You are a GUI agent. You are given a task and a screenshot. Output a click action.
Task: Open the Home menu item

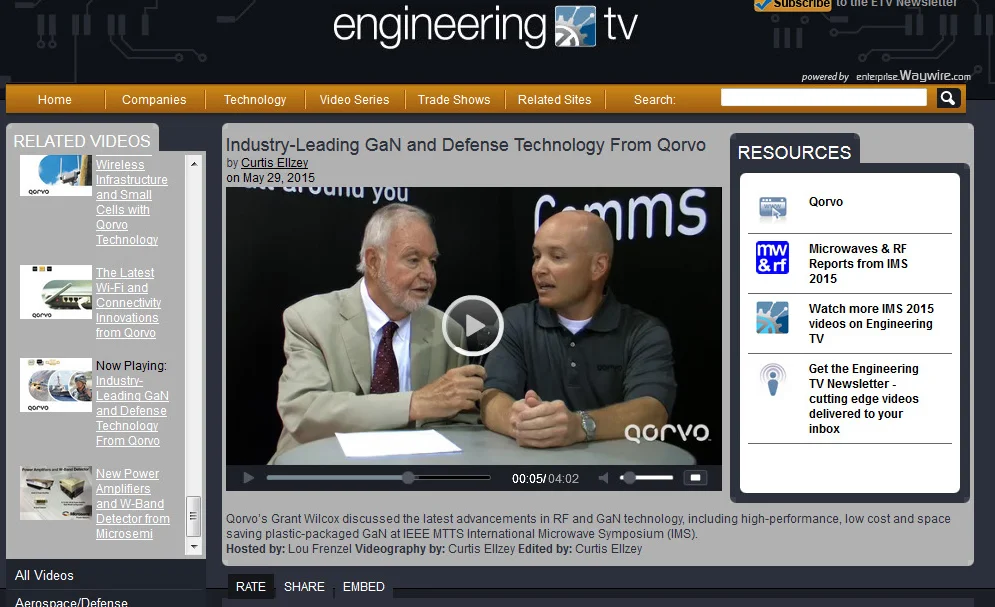coord(55,100)
